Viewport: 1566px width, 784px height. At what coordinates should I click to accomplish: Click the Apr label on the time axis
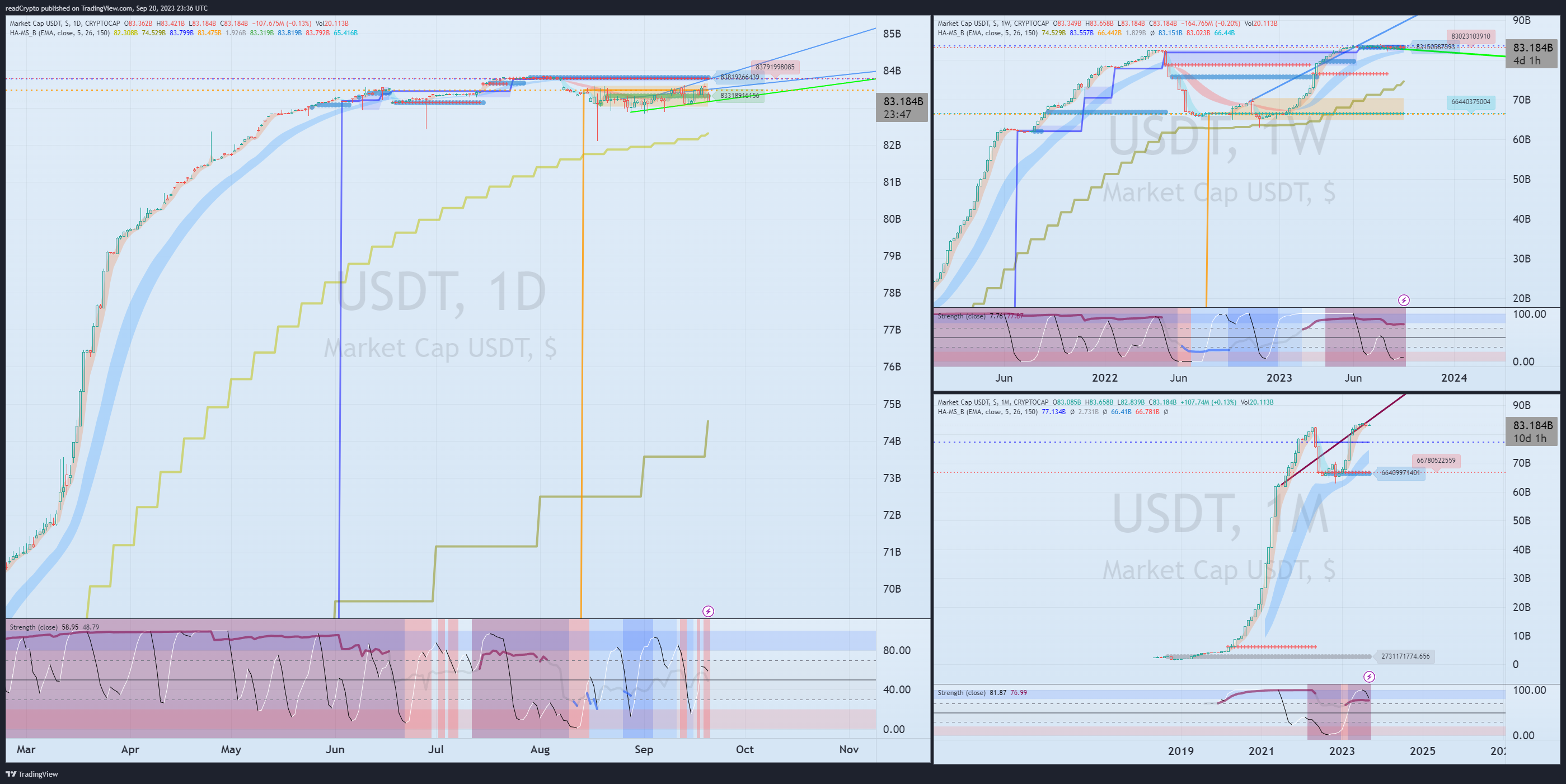(x=130, y=749)
